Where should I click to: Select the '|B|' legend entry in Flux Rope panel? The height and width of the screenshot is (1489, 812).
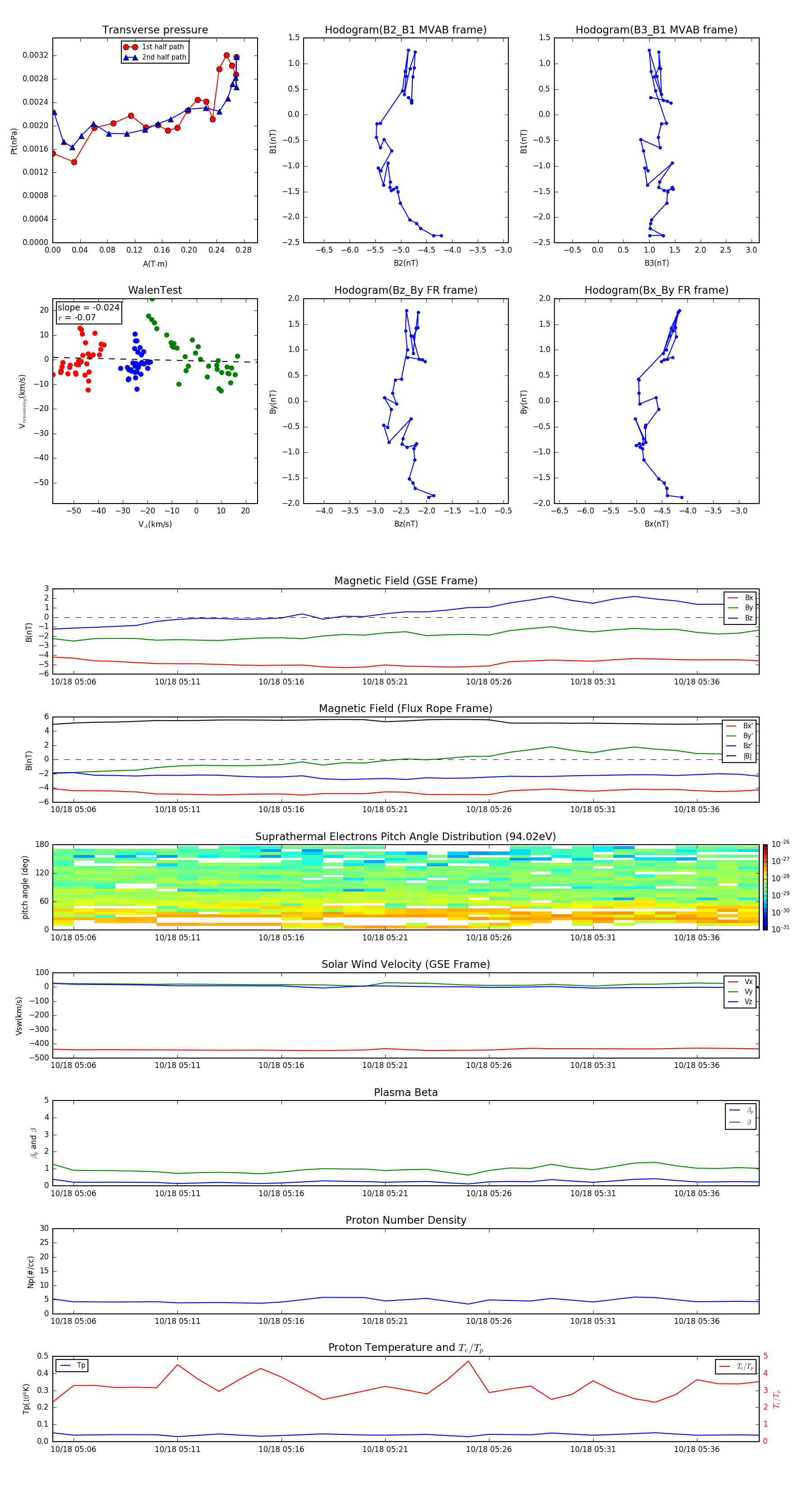point(740,756)
